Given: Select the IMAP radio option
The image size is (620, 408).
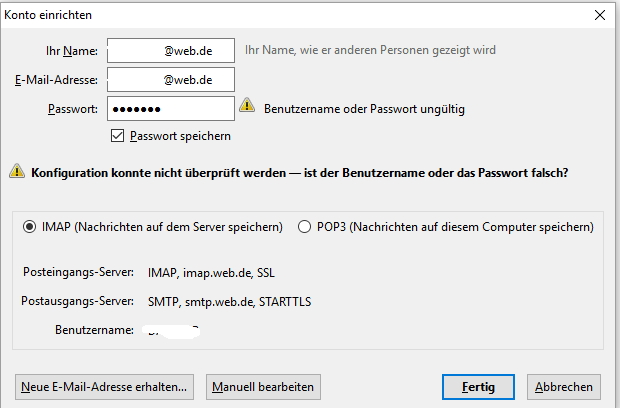Looking at the screenshot, I should point(29,227).
